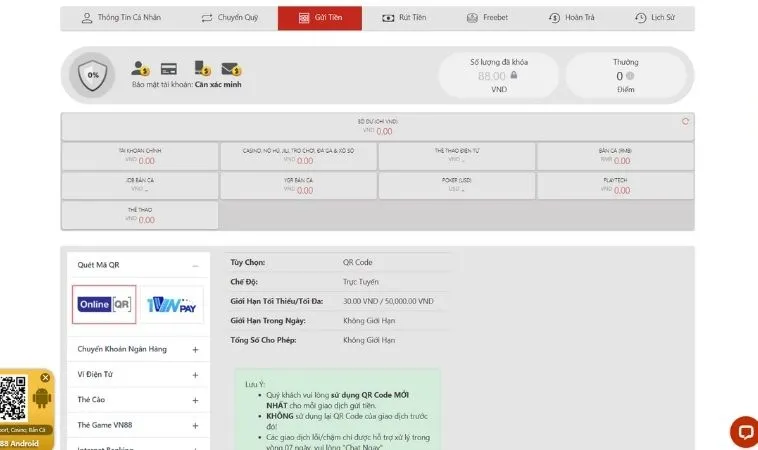Select the Thể Thao balance cell
The height and width of the screenshot is (450, 758).
[140, 216]
